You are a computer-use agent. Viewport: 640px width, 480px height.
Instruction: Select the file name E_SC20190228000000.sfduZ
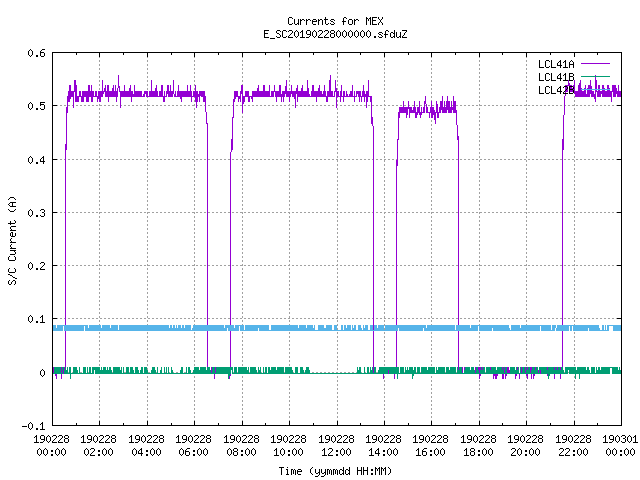(335, 34)
